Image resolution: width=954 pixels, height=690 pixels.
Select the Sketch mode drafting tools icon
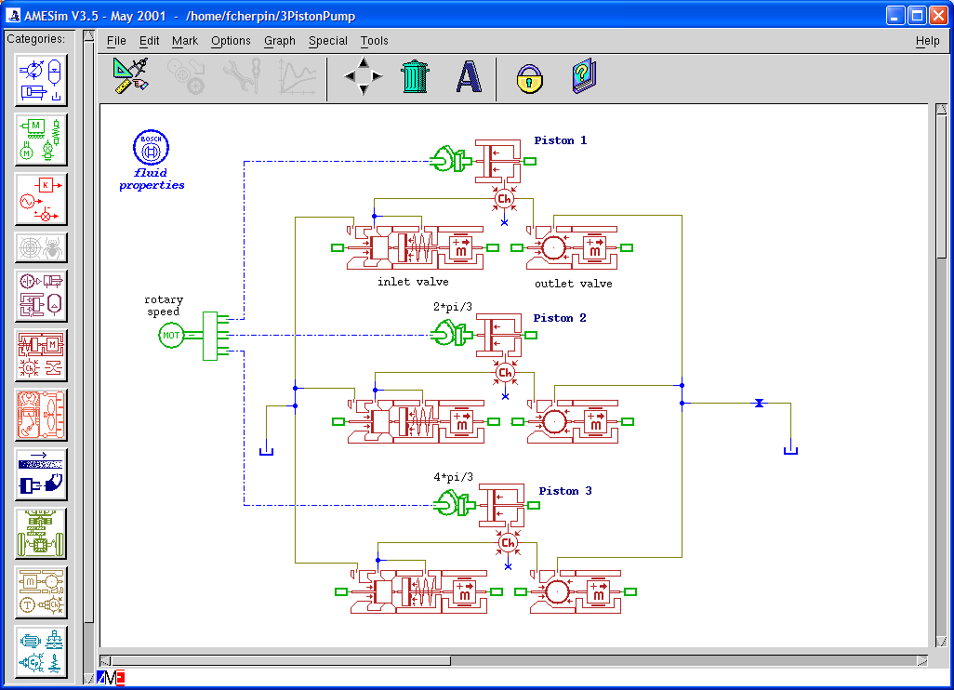coord(130,76)
